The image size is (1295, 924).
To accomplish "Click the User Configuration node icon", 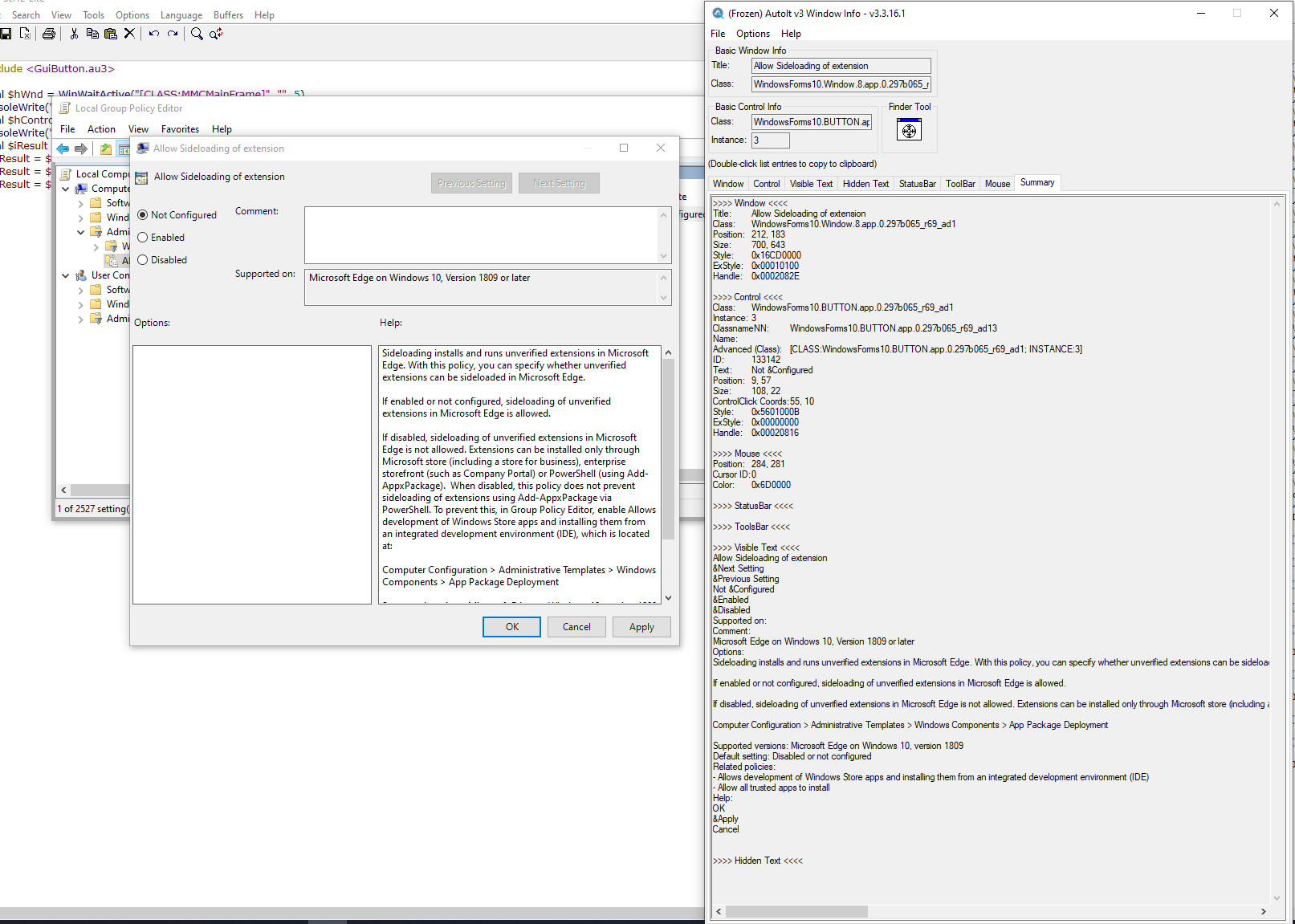I will click(x=81, y=275).
